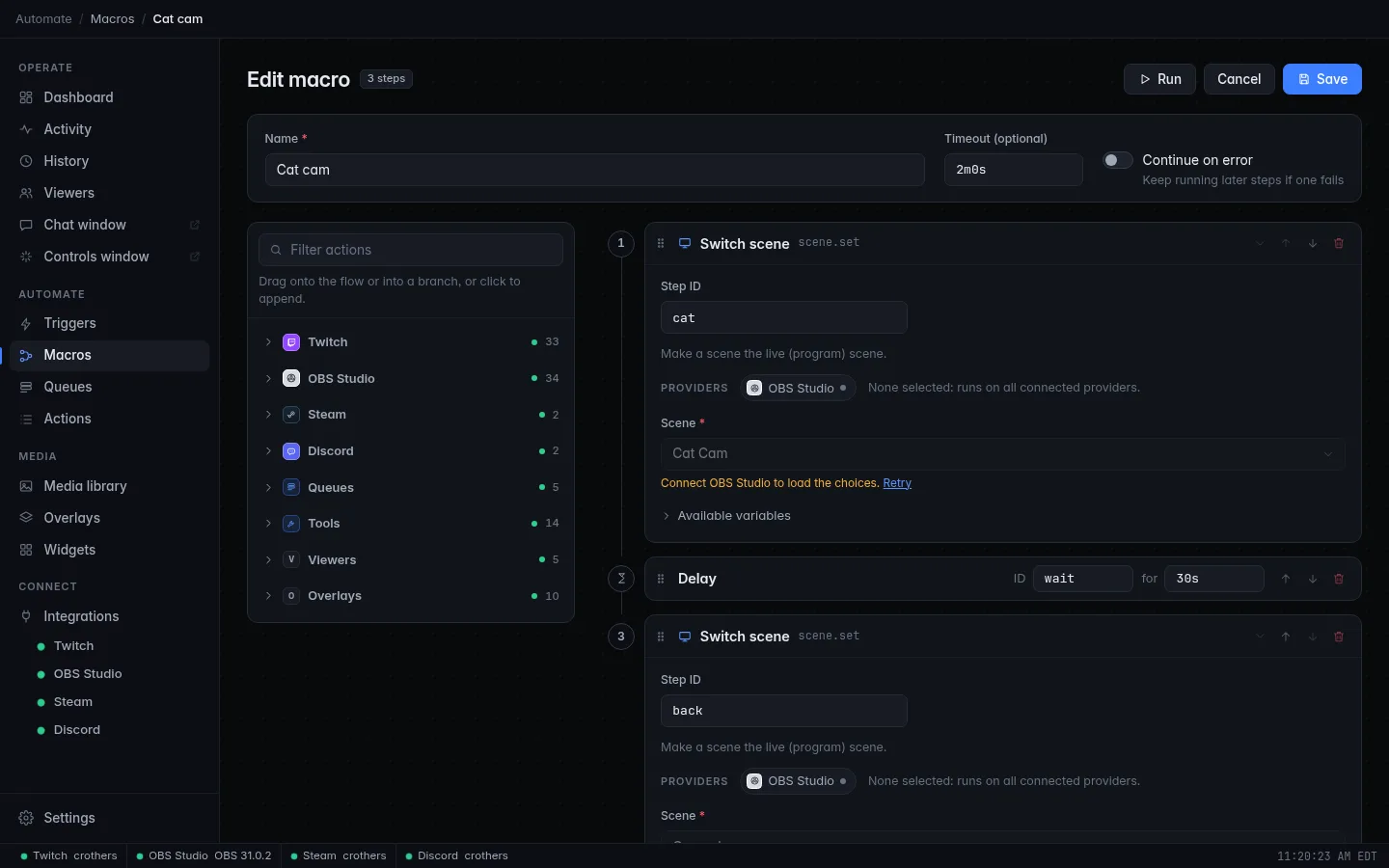The height and width of the screenshot is (868, 1389).
Task: Toggle OBS Studio provider chip in step 1
Action: pos(798,388)
